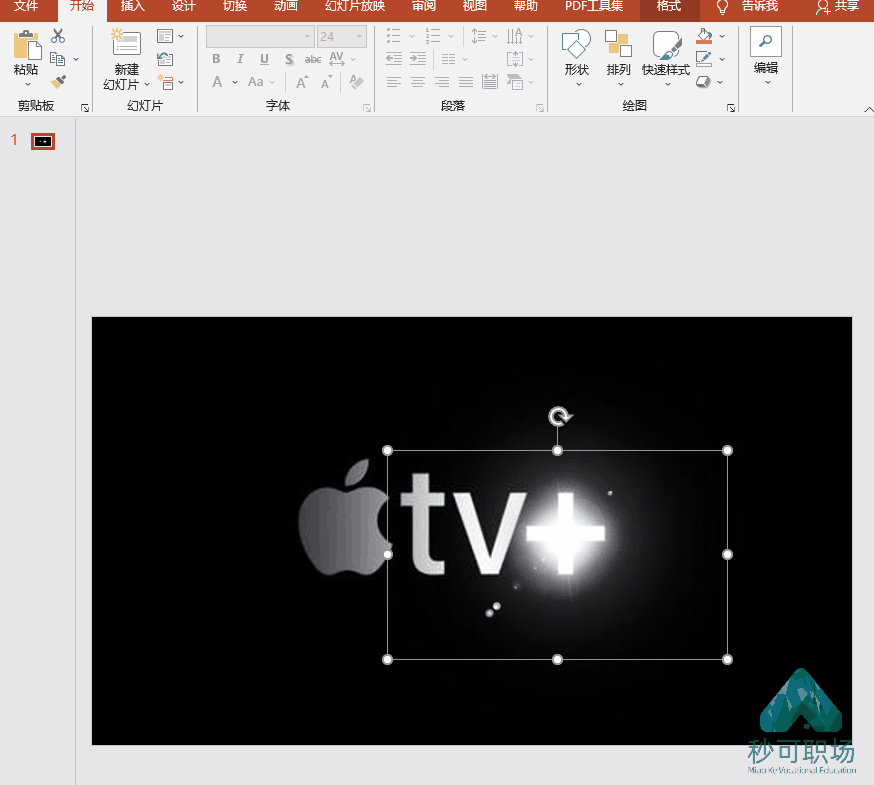Toggle Italic formatting

pos(240,59)
